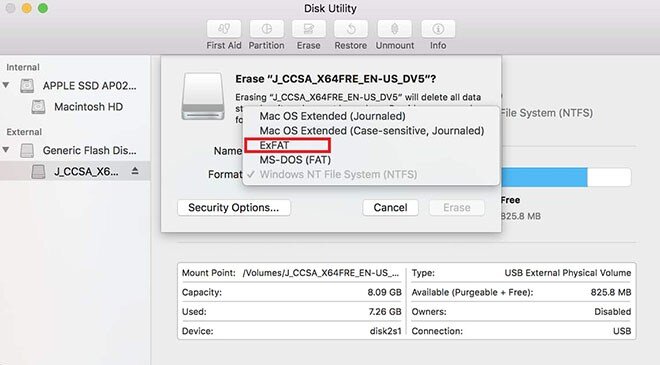
Task: Unmount the volume via toolbar icon
Action: (394, 29)
